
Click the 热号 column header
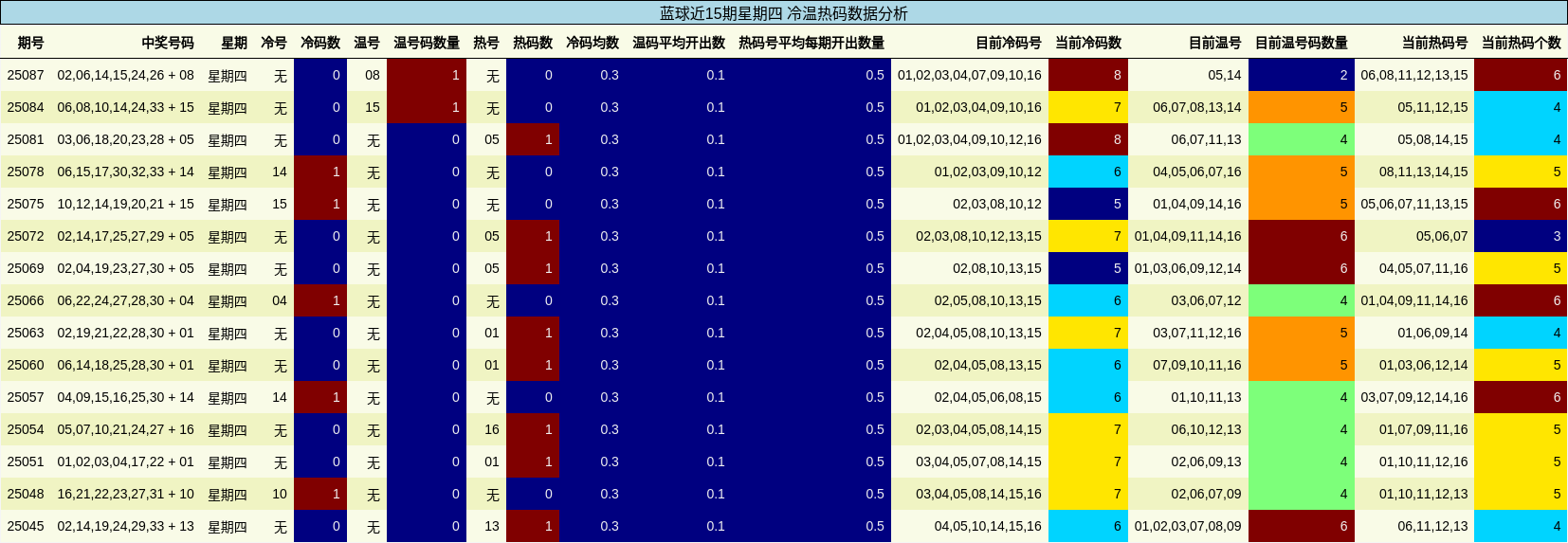click(486, 43)
